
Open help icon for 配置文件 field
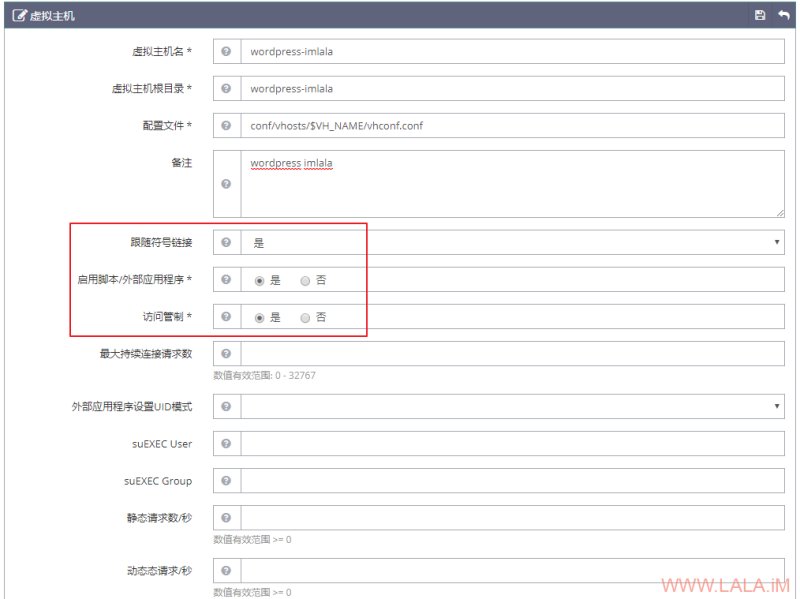227,126
